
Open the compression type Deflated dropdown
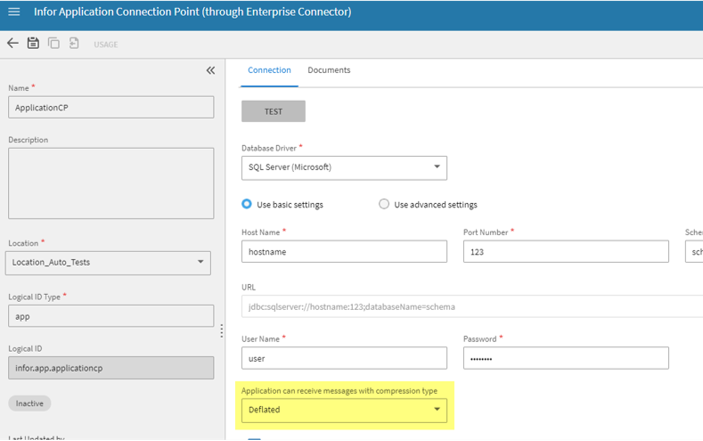coord(344,409)
